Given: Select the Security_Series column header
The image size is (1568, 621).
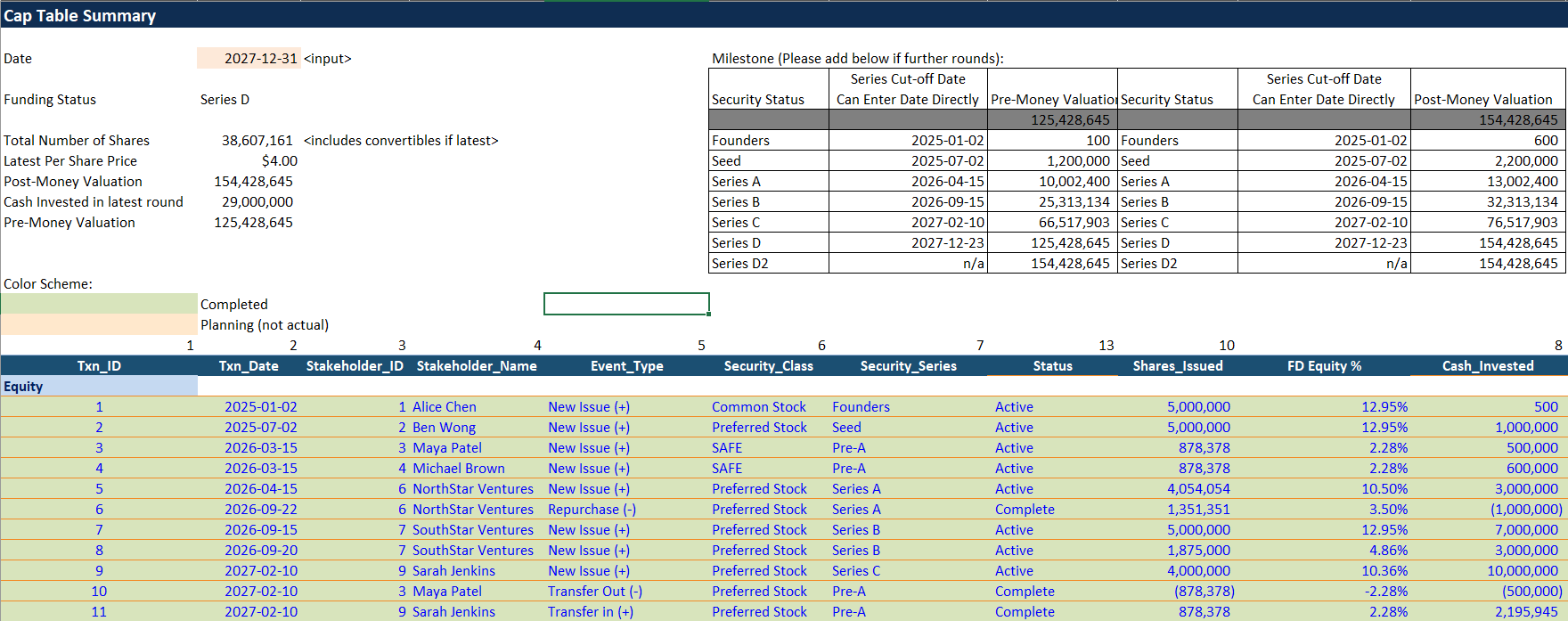Looking at the screenshot, I should click(x=908, y=366).
